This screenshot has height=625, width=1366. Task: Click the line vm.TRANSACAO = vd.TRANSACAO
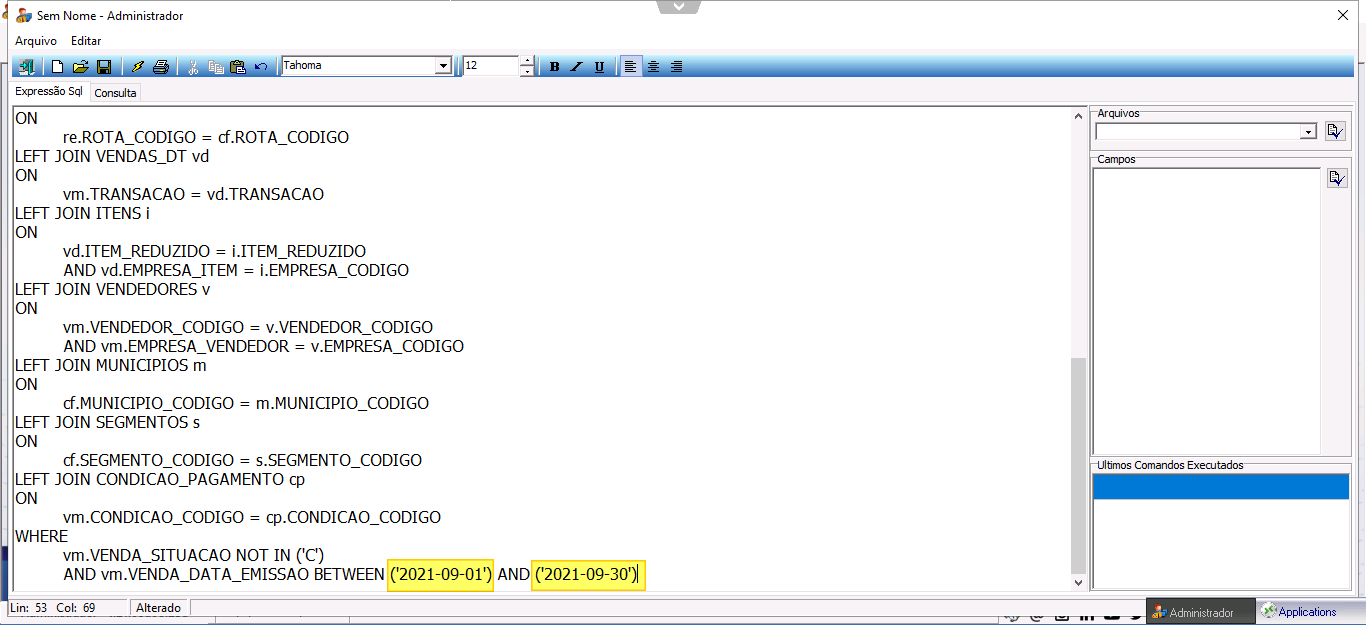point(194,194)
